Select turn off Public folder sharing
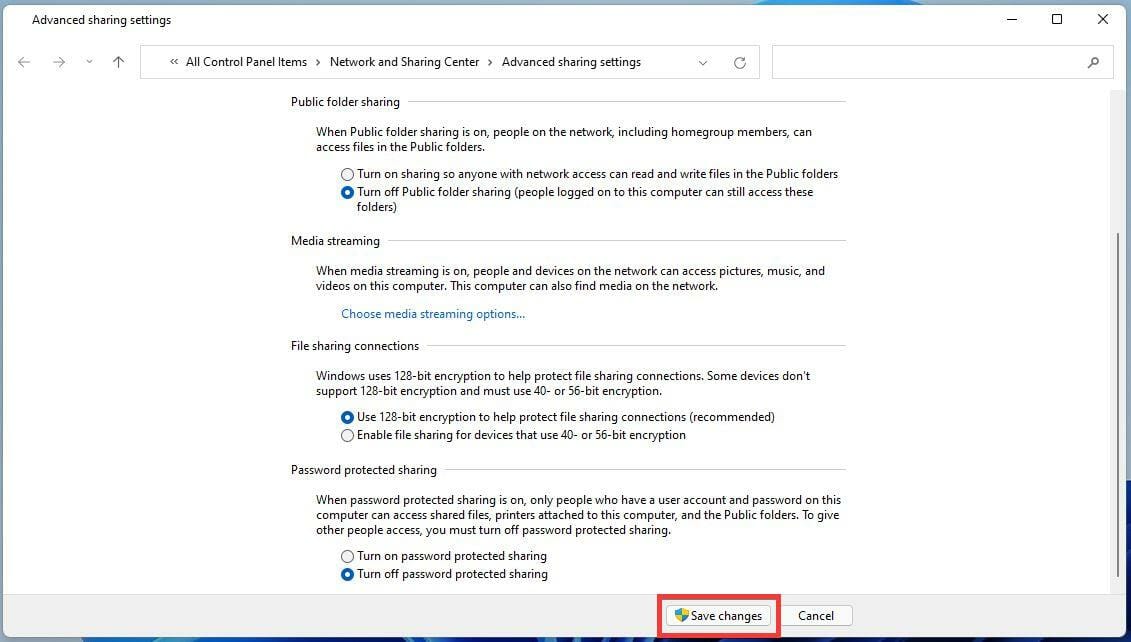Image resolution: width=1131 pixels, height=642 pixels. [x=347, y=192]
